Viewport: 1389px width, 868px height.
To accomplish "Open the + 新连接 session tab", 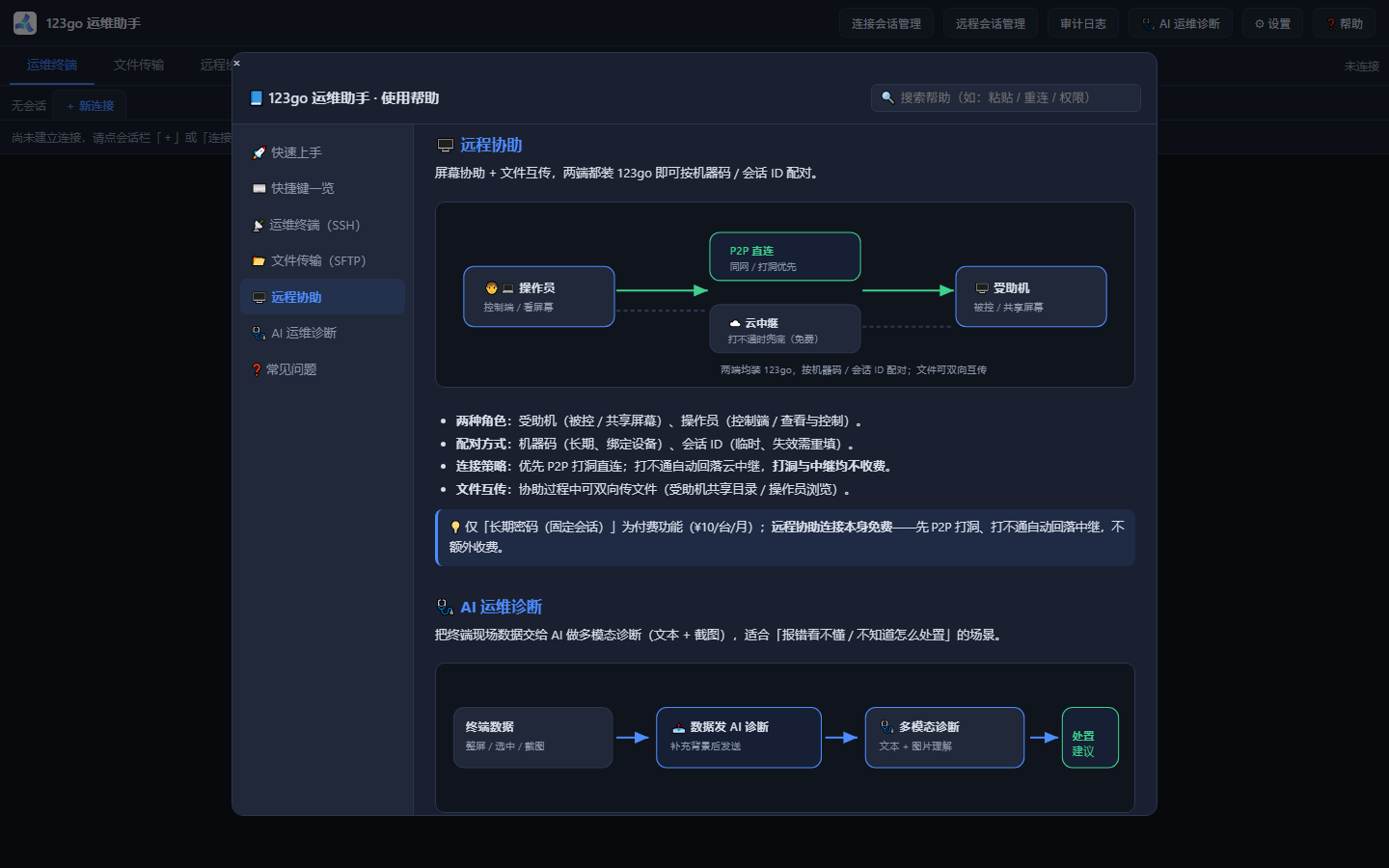I will (x=91, y=106).
